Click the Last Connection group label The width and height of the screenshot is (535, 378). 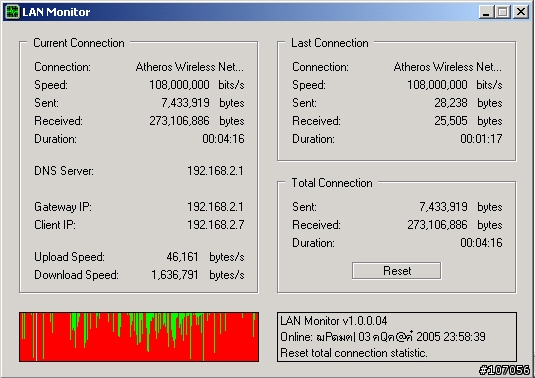(x=330, y=43)
